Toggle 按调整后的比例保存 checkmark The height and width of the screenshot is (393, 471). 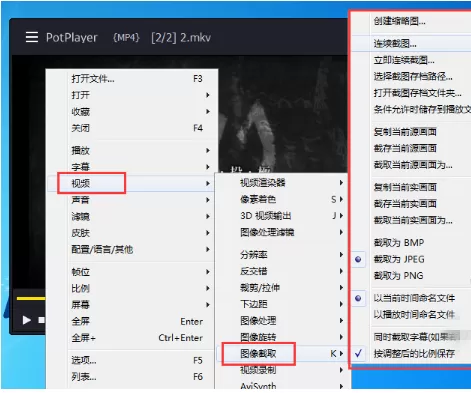pos(411,353)
